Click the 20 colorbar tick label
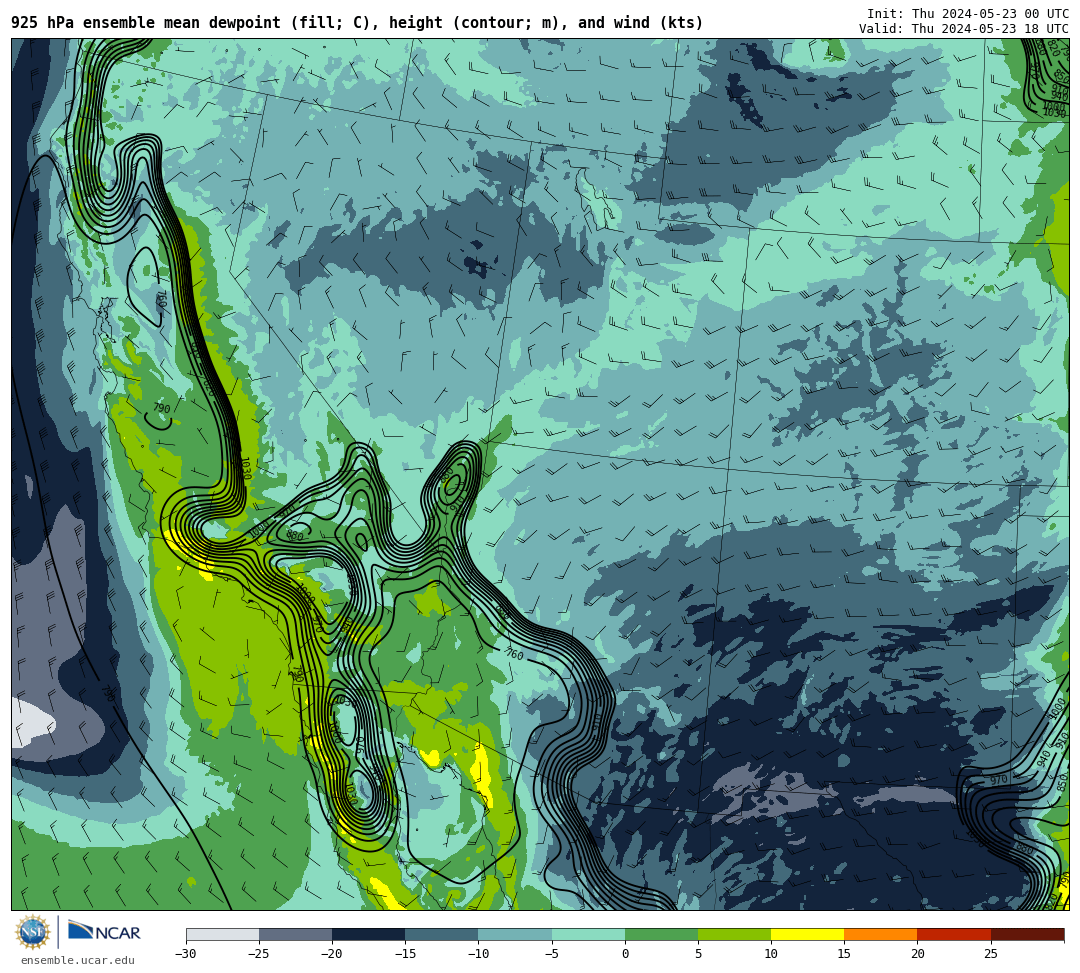This screenshot has width=1080, height=973. click(917, 954)
